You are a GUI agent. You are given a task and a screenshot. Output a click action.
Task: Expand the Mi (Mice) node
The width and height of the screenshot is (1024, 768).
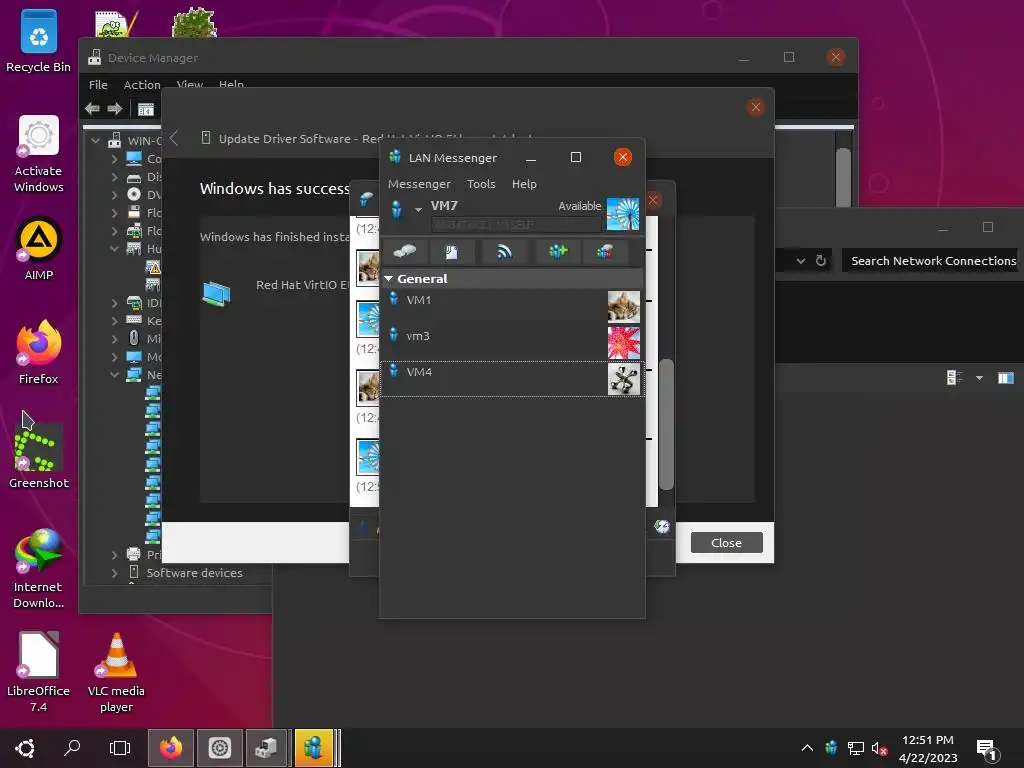click(x=115, y=339)
